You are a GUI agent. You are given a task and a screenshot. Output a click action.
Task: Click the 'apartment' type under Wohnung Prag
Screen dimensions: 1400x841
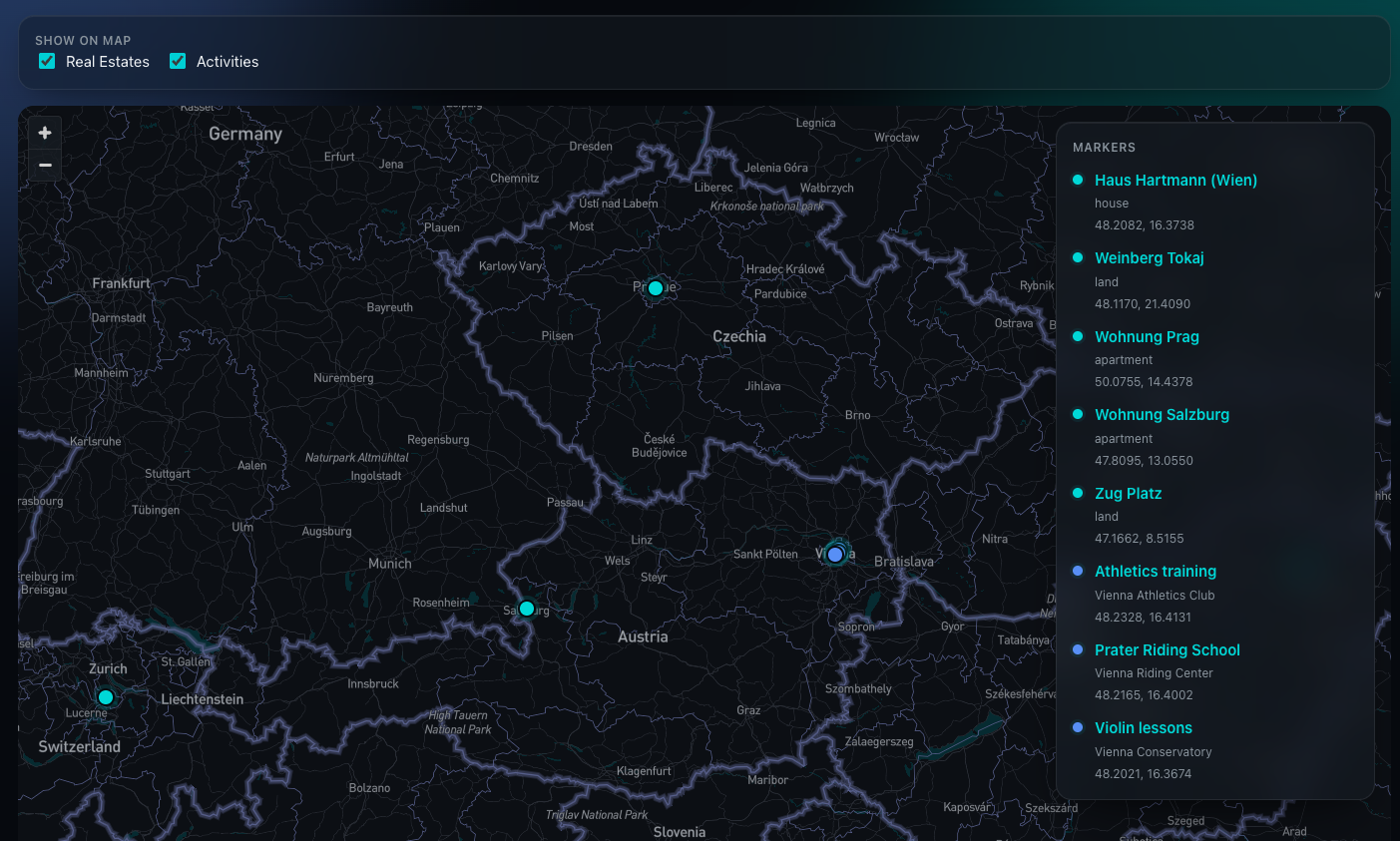[x=1124, y=360]
